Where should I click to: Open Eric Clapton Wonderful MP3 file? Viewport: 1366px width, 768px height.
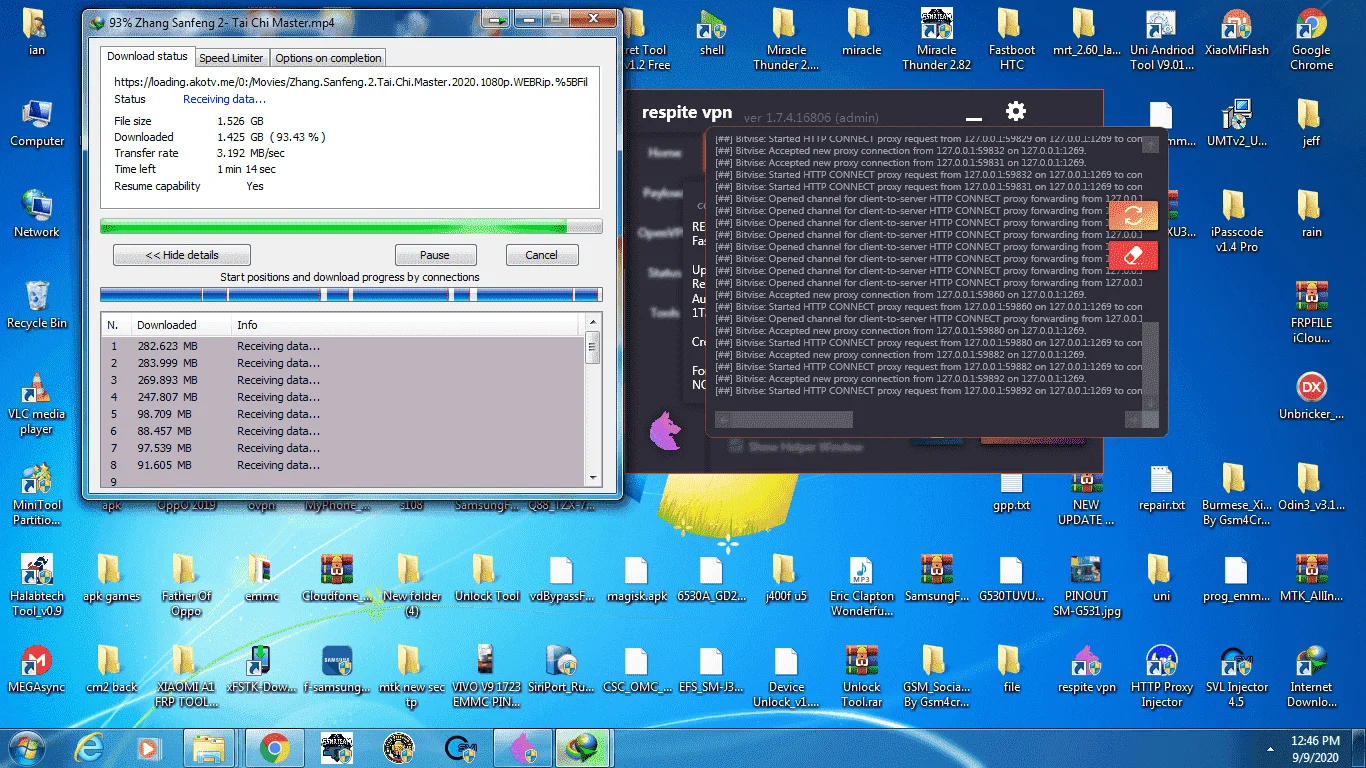(862, 585)
